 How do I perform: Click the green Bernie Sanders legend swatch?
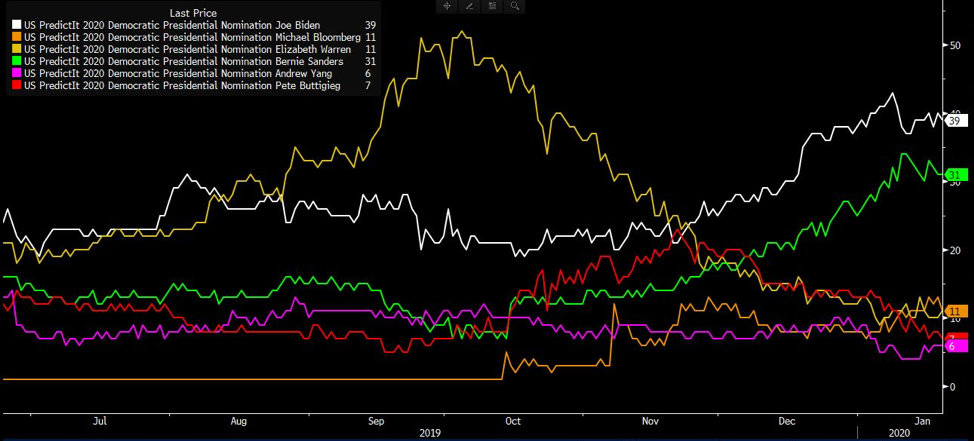16,61
